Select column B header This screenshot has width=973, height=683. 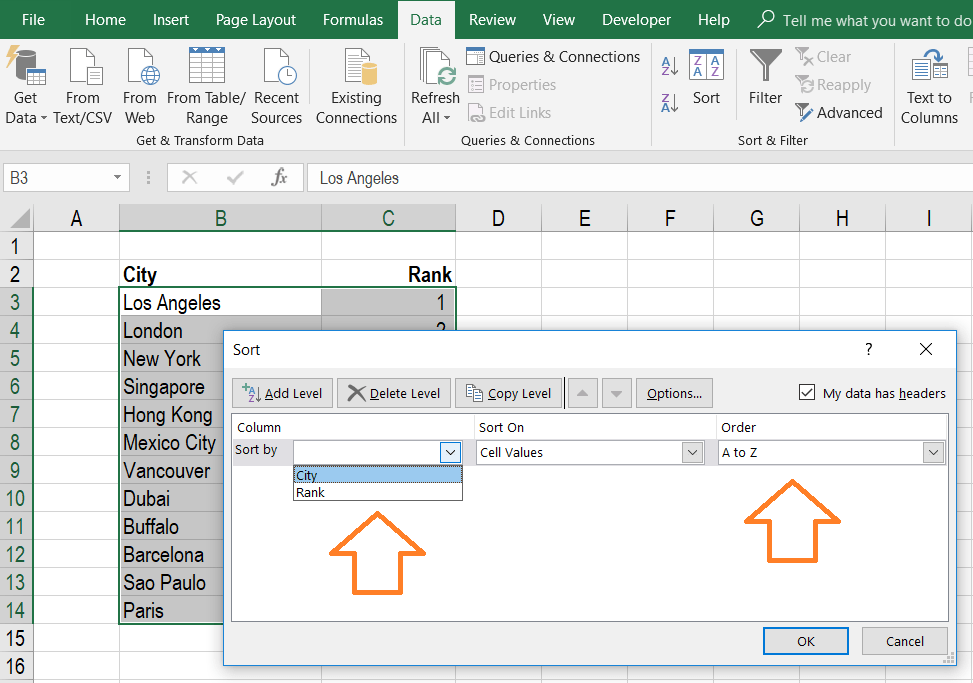[220, 218]
